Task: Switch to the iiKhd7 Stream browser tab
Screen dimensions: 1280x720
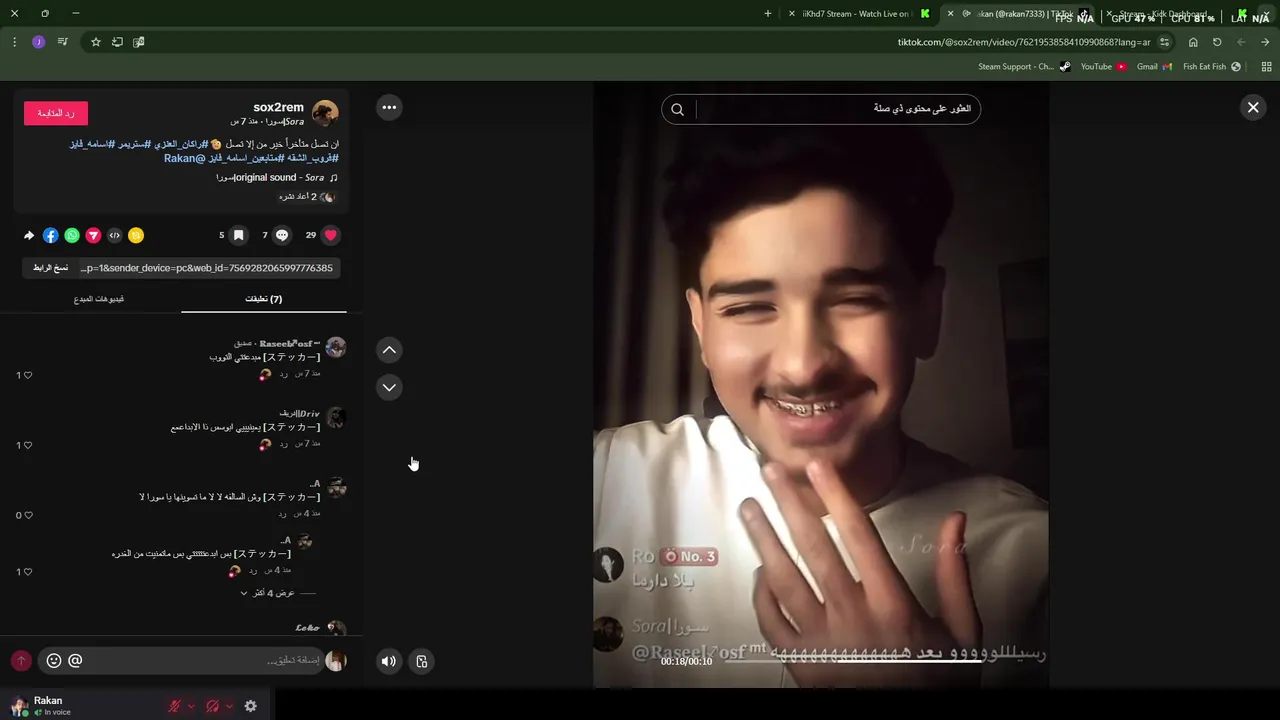Action: (x=860, y=14)
